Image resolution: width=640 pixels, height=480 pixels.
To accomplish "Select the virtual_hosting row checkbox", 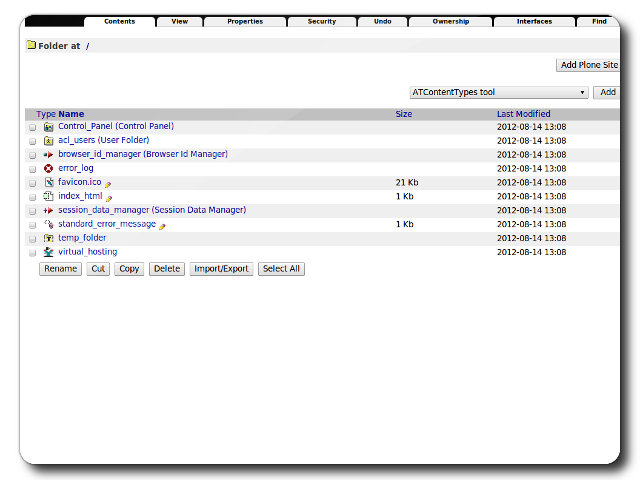I will pyautogui.click(x=33, y=254).
